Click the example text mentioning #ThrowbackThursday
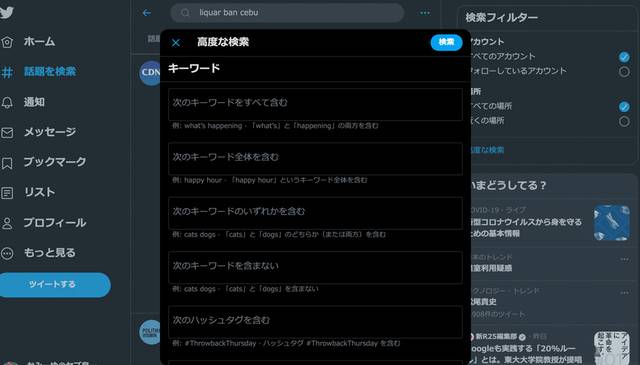Screen dimensions: 640x365 [x=286, y=343]
